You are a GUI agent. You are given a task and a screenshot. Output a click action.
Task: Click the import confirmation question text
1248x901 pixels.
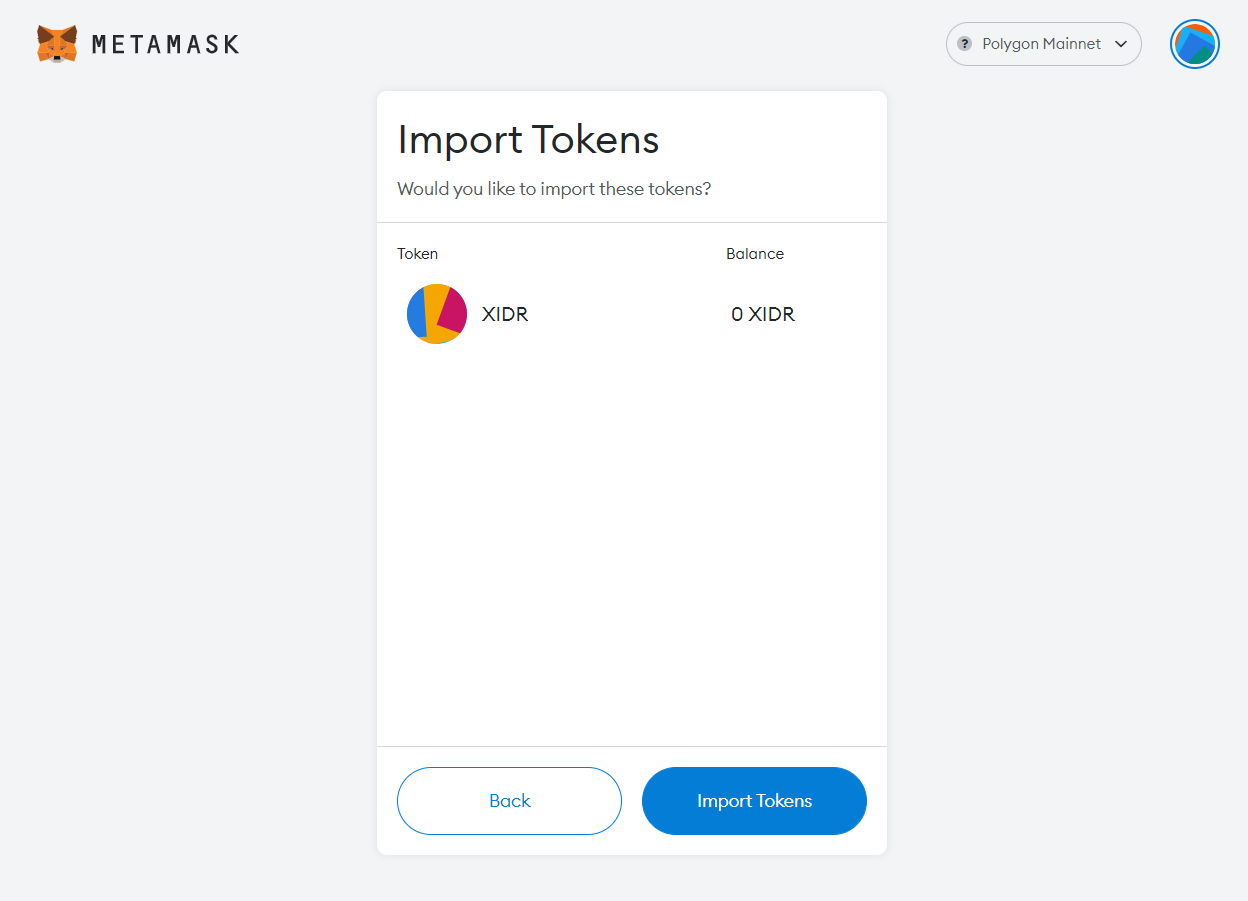554,189
